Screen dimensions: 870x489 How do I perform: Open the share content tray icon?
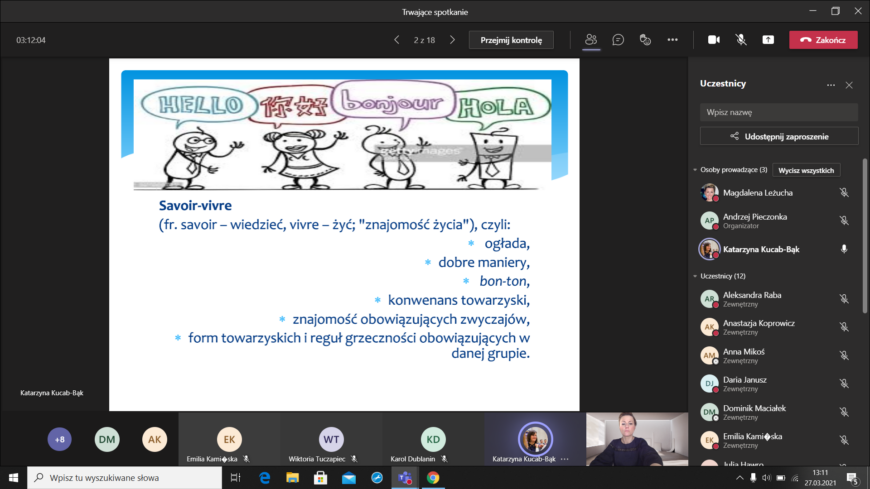[768, 40]
